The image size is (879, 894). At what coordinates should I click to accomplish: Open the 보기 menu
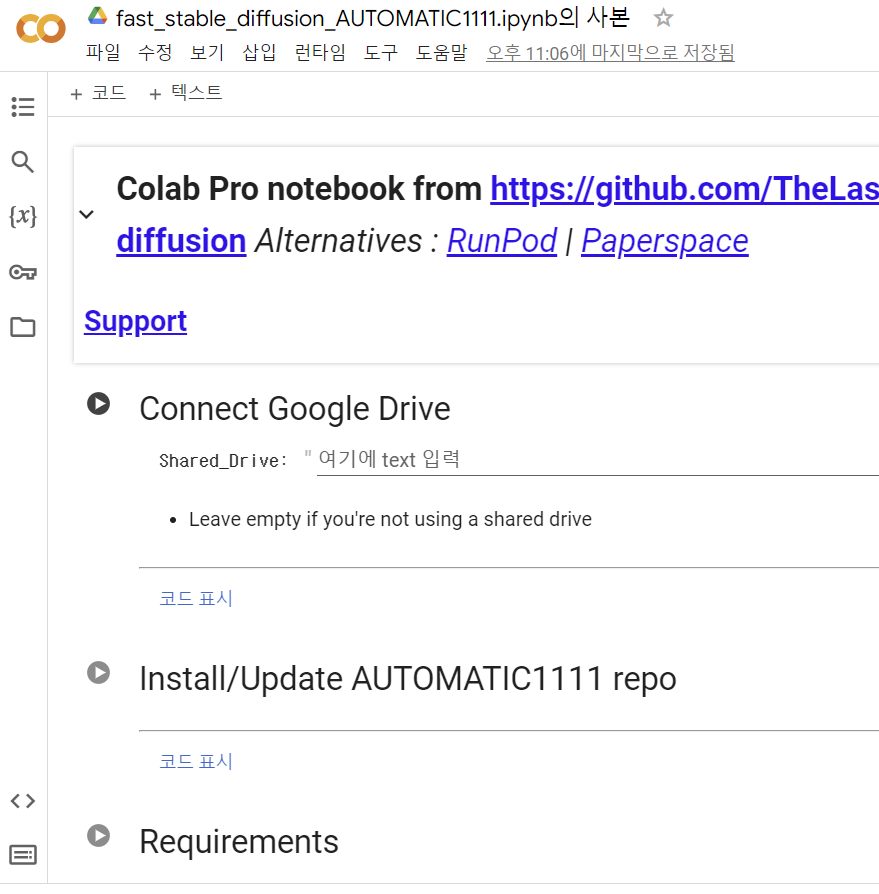click(207, 52)
